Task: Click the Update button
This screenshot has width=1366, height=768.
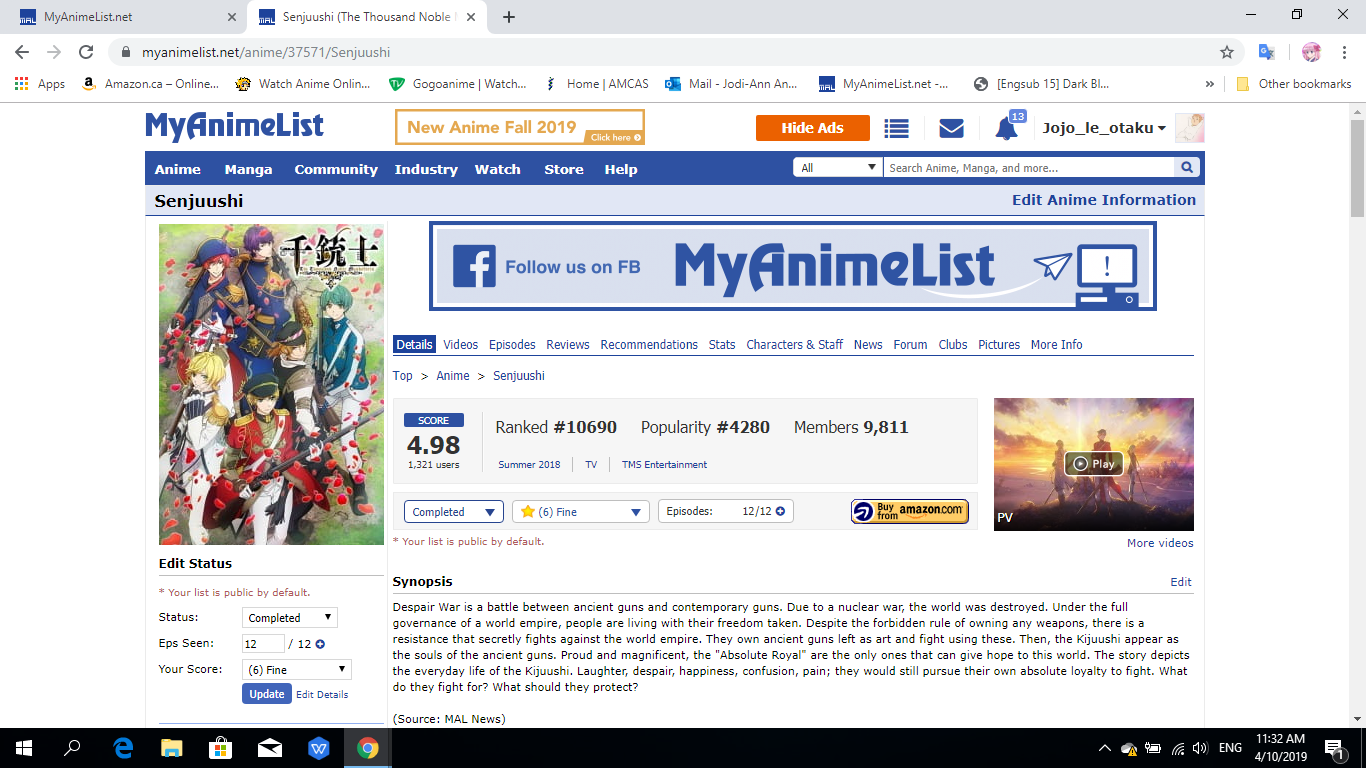Action: coord(266,693)
